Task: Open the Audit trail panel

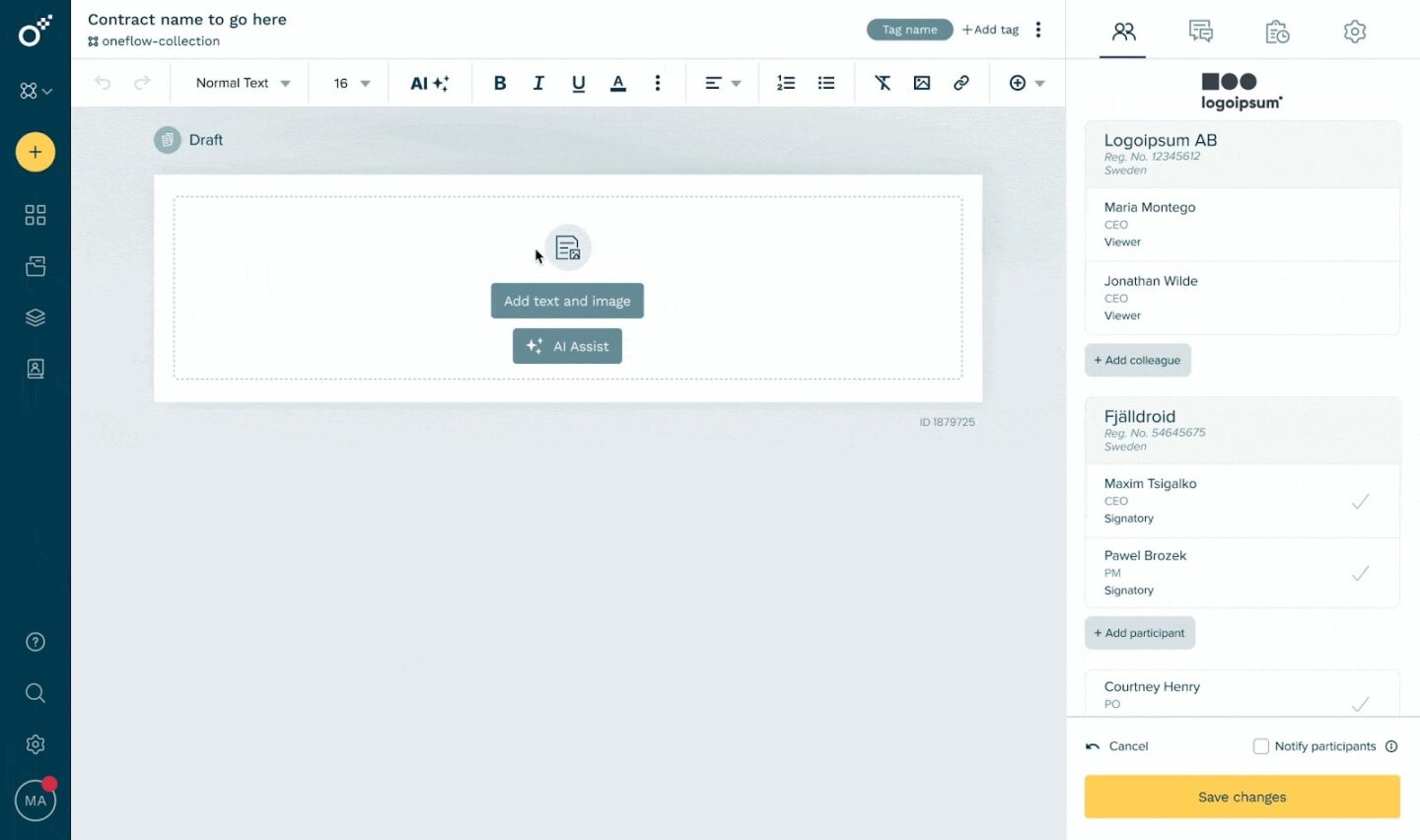Action: (x=1277, y=31)
